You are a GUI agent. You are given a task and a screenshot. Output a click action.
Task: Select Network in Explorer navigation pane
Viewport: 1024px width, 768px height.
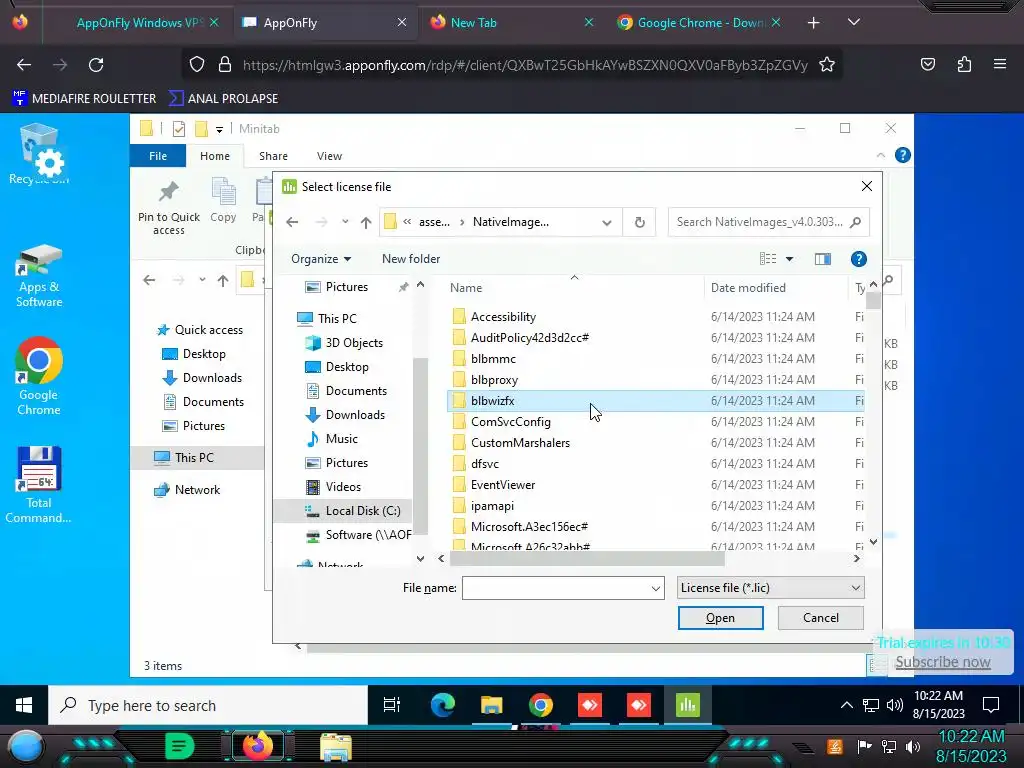[197, 490]
